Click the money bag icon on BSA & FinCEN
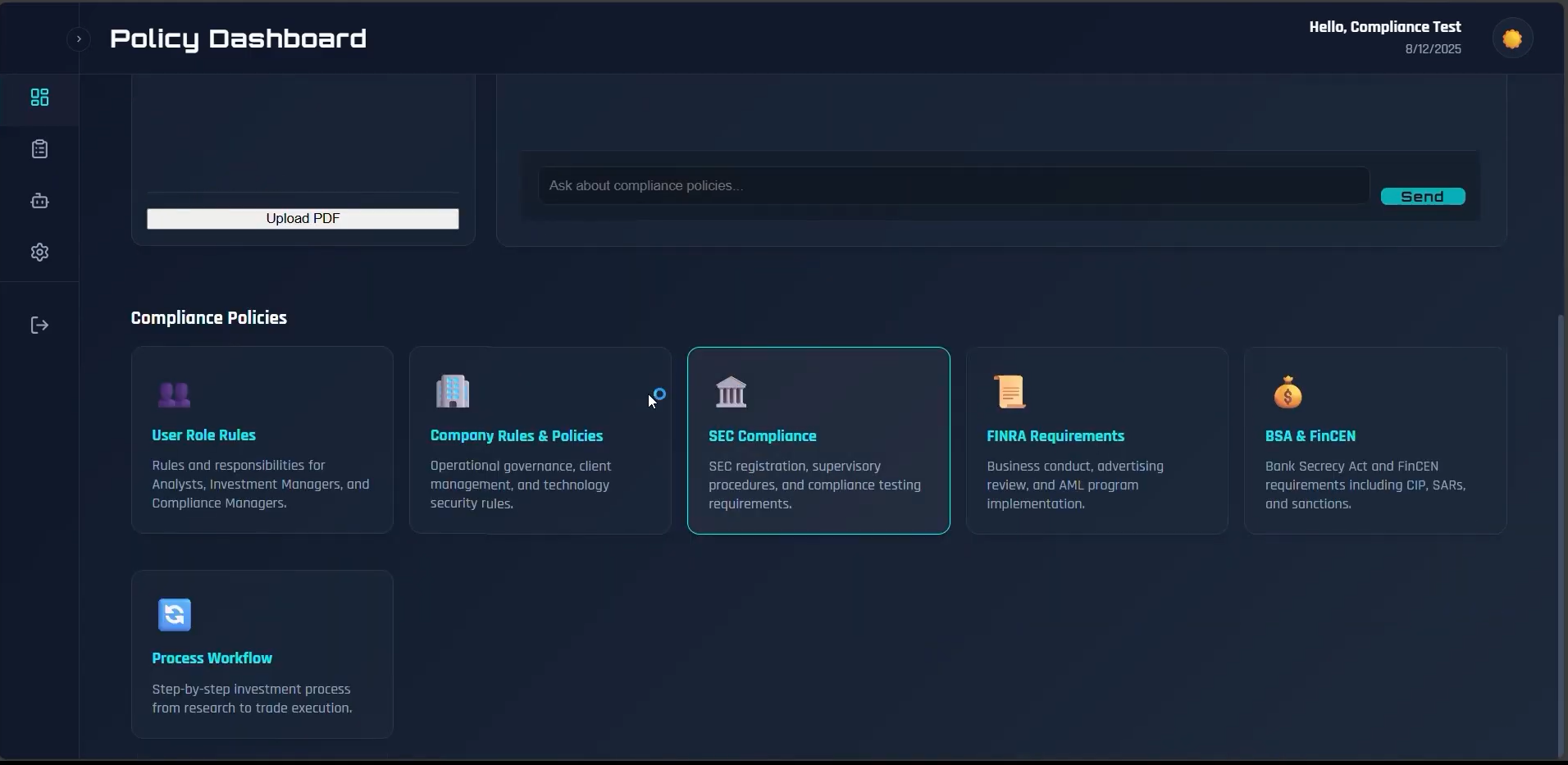Image resolution: width=1568 pixels, height=765 pixels. (1287, 391)
